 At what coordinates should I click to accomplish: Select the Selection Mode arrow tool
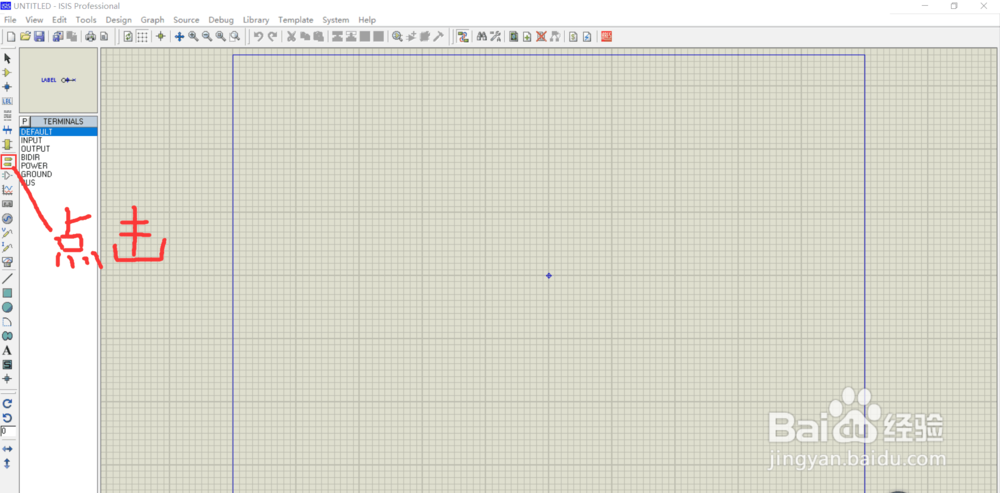tap(8, 58)
